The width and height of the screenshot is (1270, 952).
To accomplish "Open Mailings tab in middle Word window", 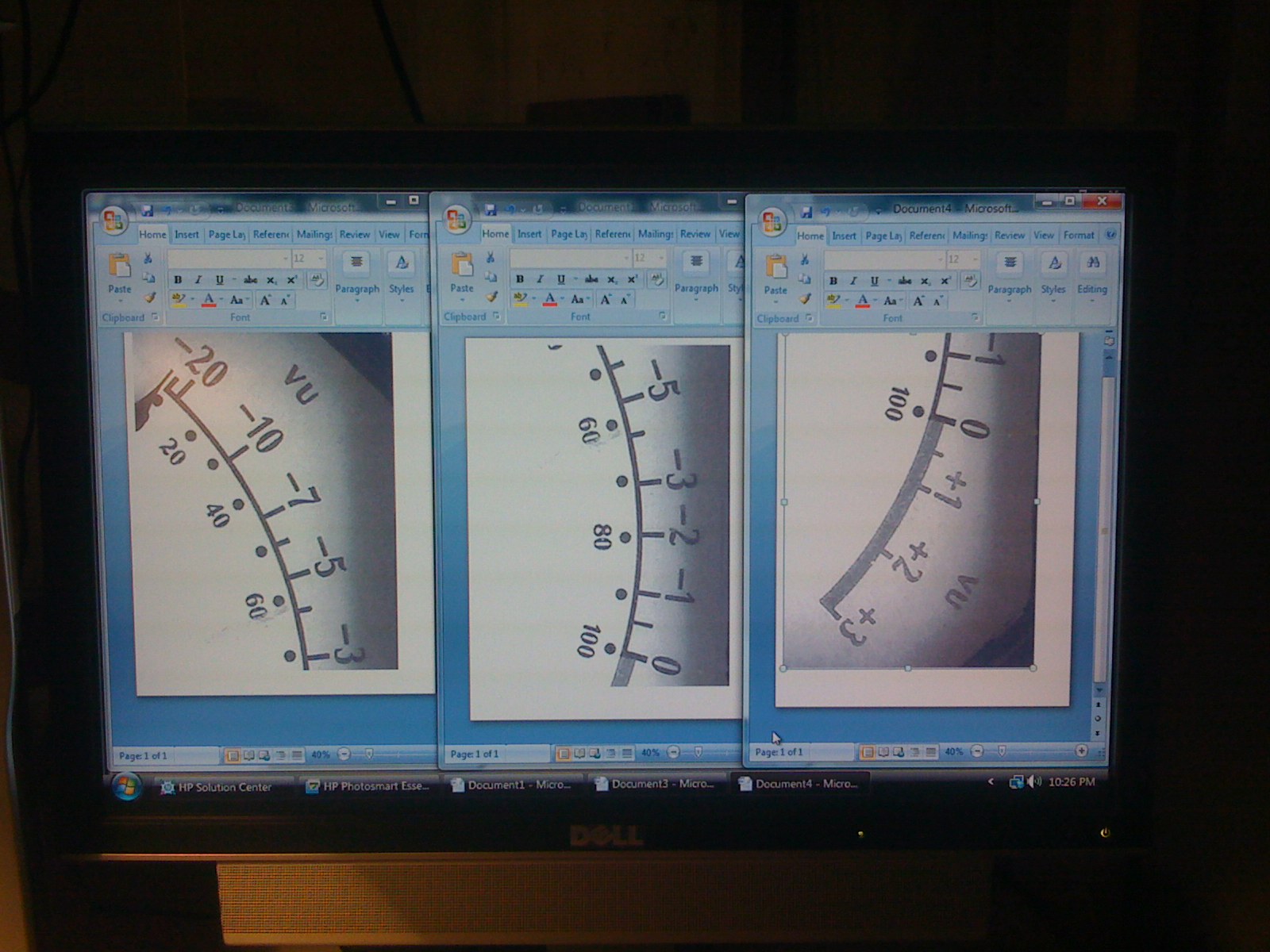I will (656, 233).
